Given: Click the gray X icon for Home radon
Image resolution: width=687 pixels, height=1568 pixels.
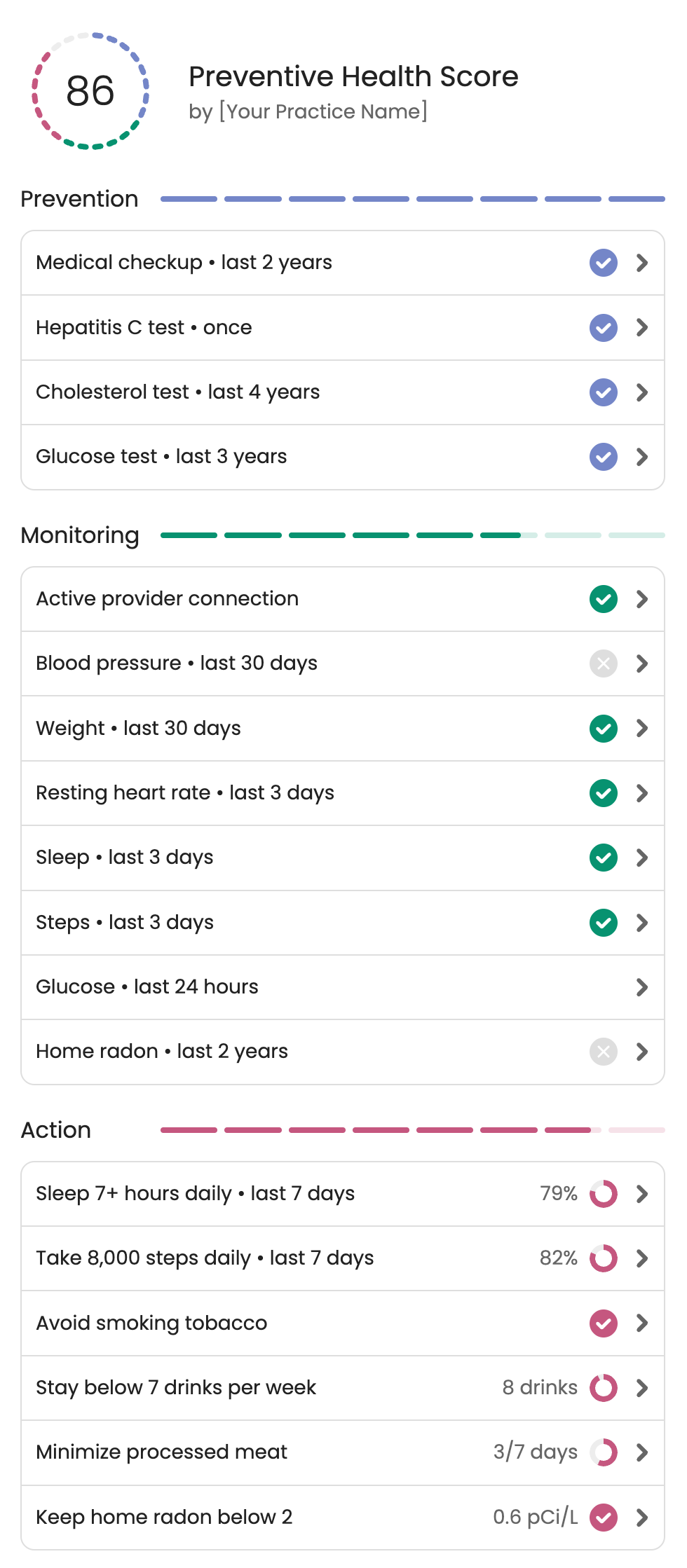Looking at the screenshot, I should coord(603,1052).
